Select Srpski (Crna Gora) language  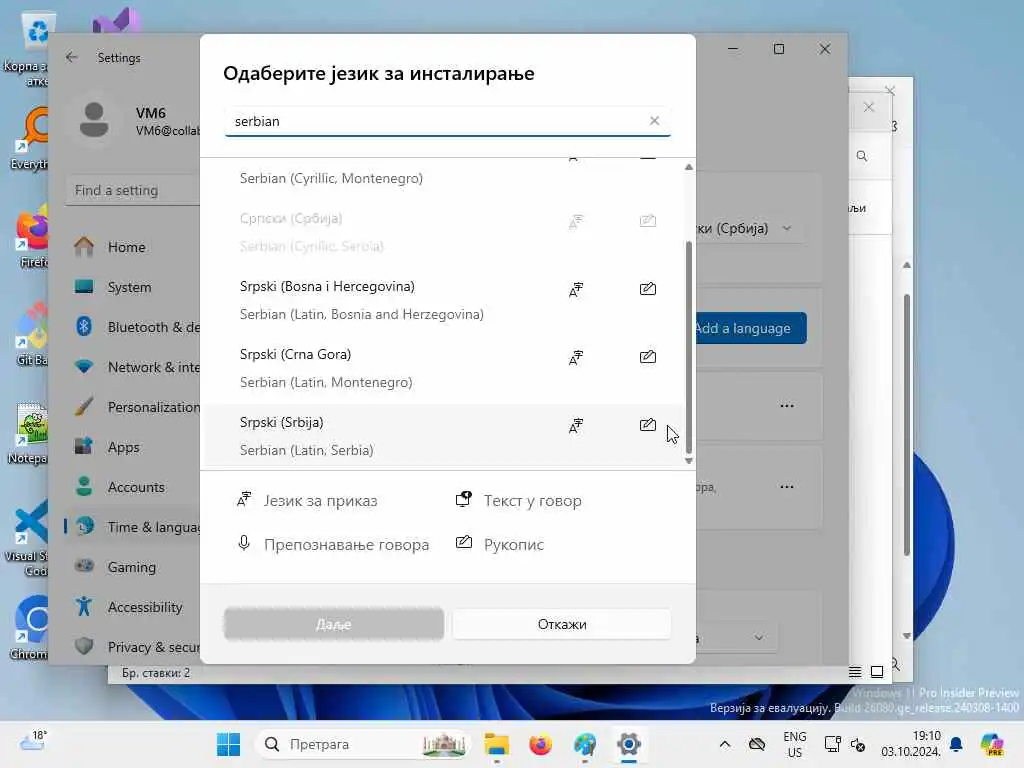coord(443,368)
